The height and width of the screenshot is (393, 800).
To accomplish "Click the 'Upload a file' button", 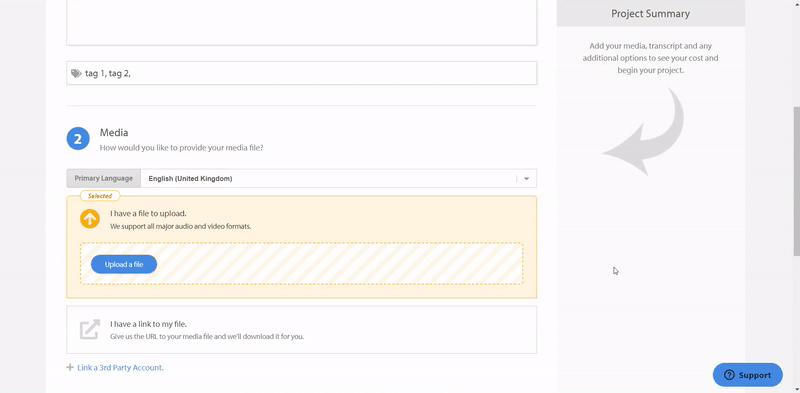I will (x=124, y=264).
